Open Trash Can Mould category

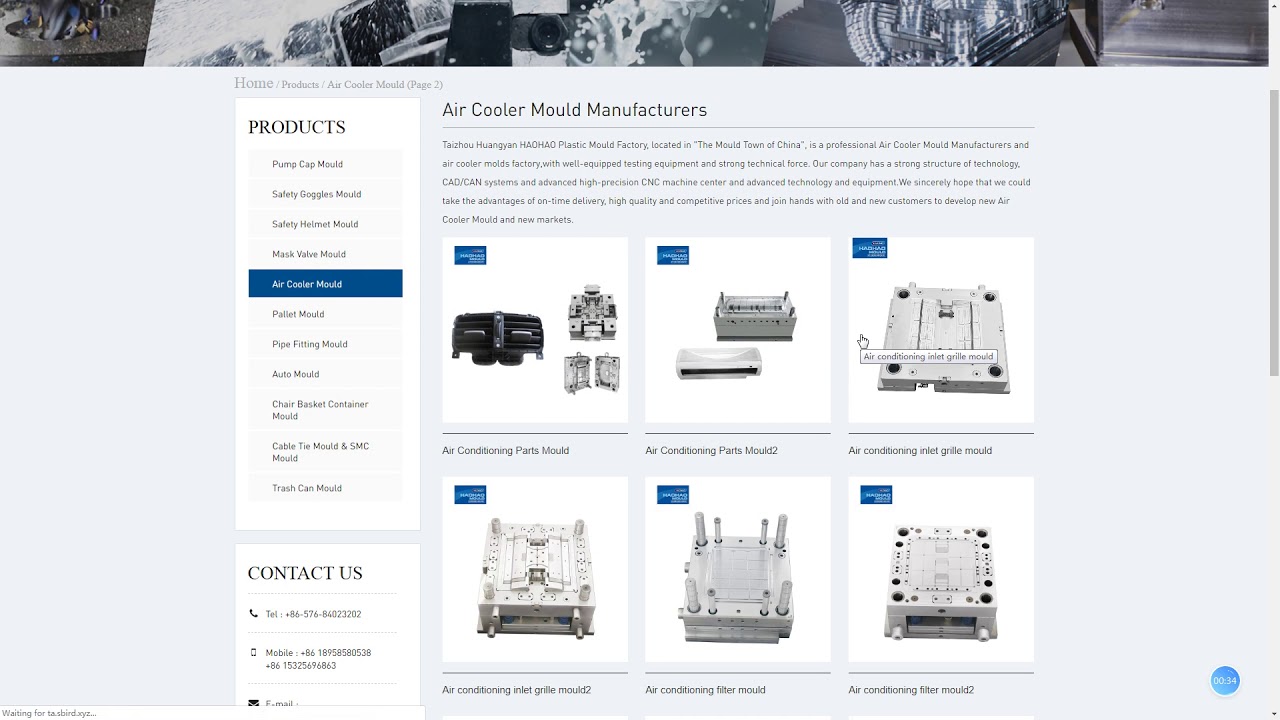pyautogui.click(x=325, y=488)
